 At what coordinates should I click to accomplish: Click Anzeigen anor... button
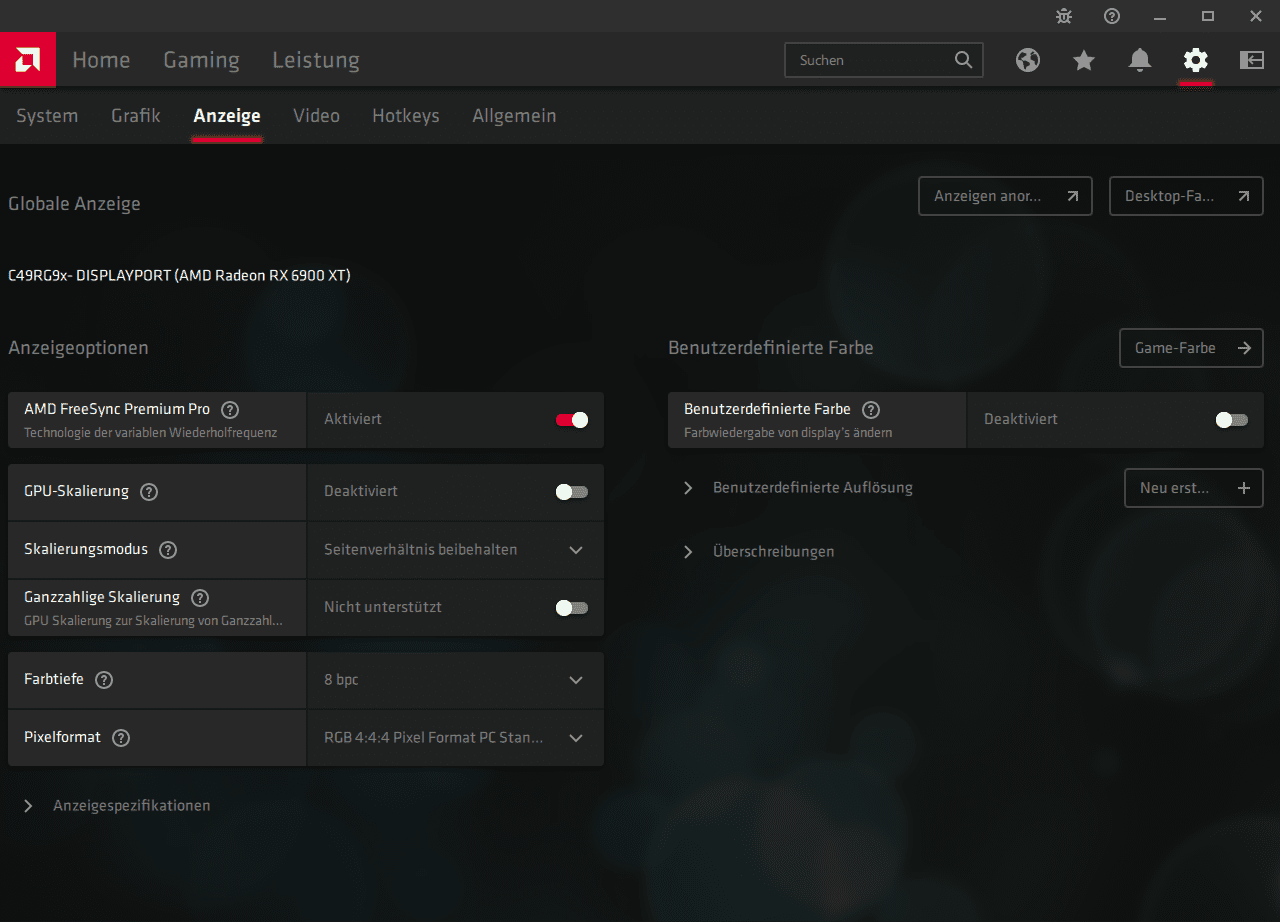pyautogui.click(x=1005, y=196)
